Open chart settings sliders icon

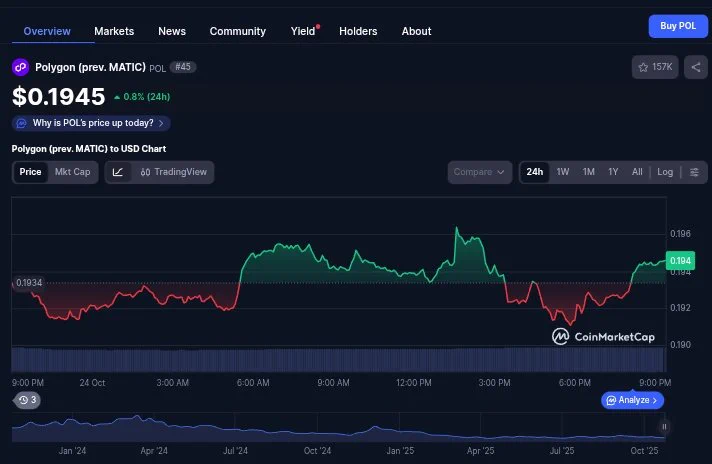[x=694, y=172]
